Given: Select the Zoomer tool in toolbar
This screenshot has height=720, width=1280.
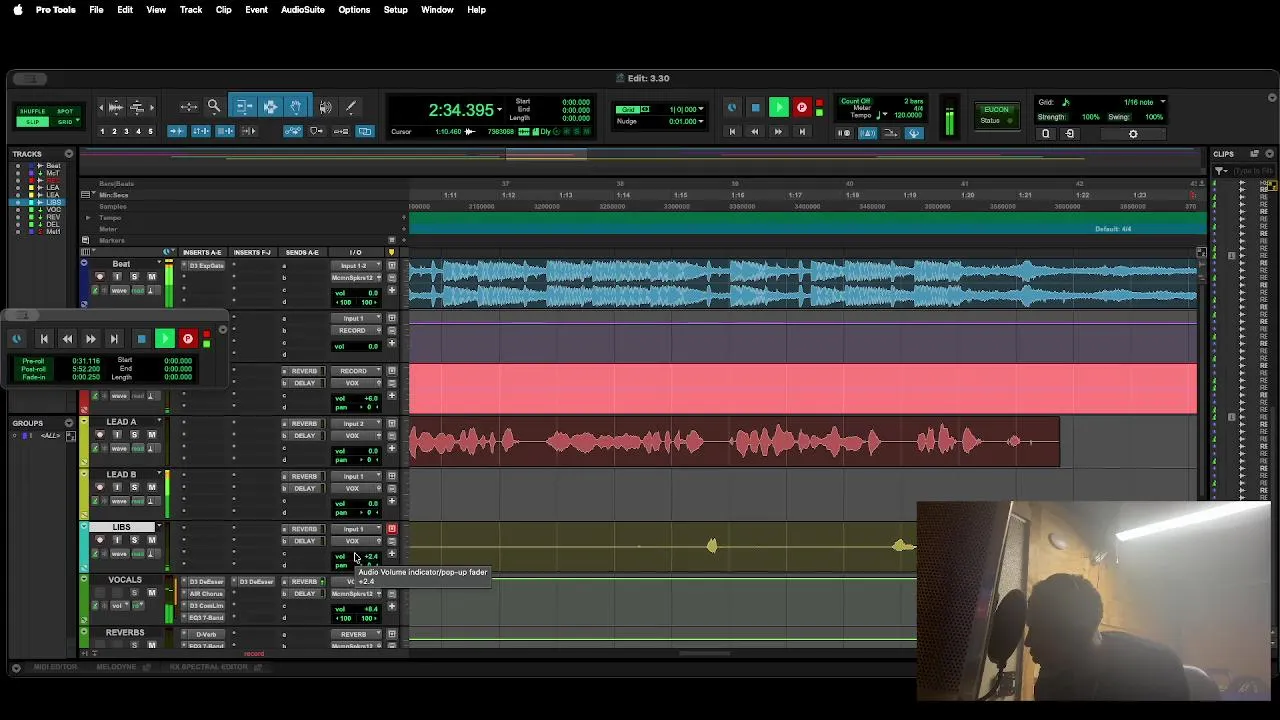Looking at the screenshot, I should click(214, 106).
